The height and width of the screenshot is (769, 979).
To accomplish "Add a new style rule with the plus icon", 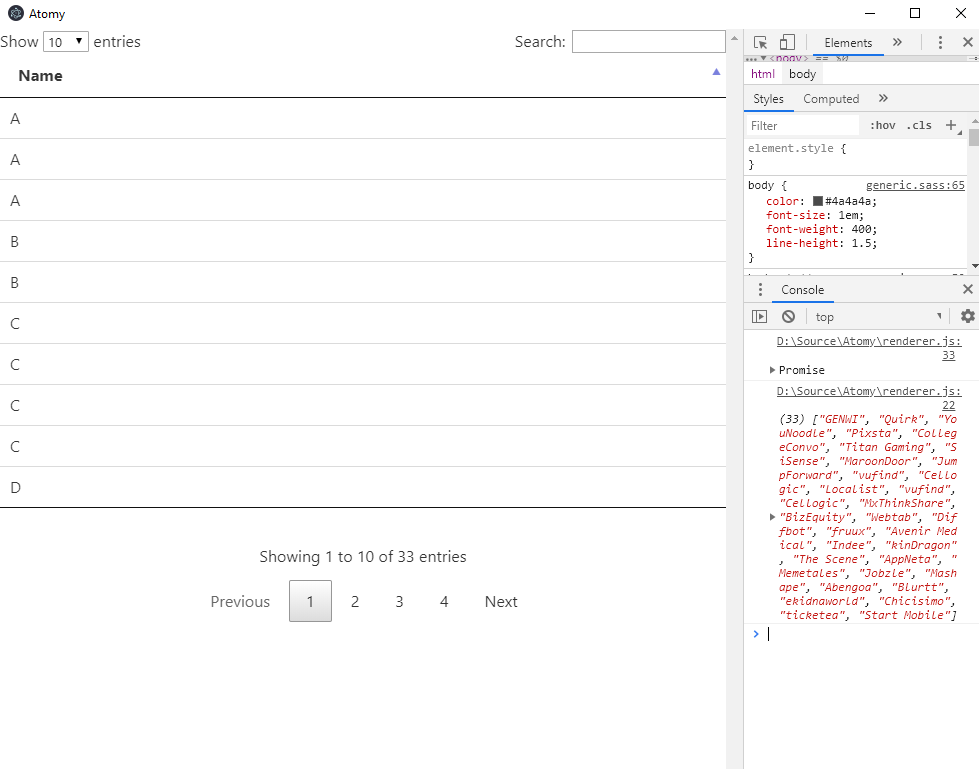I will coord(950,125).
